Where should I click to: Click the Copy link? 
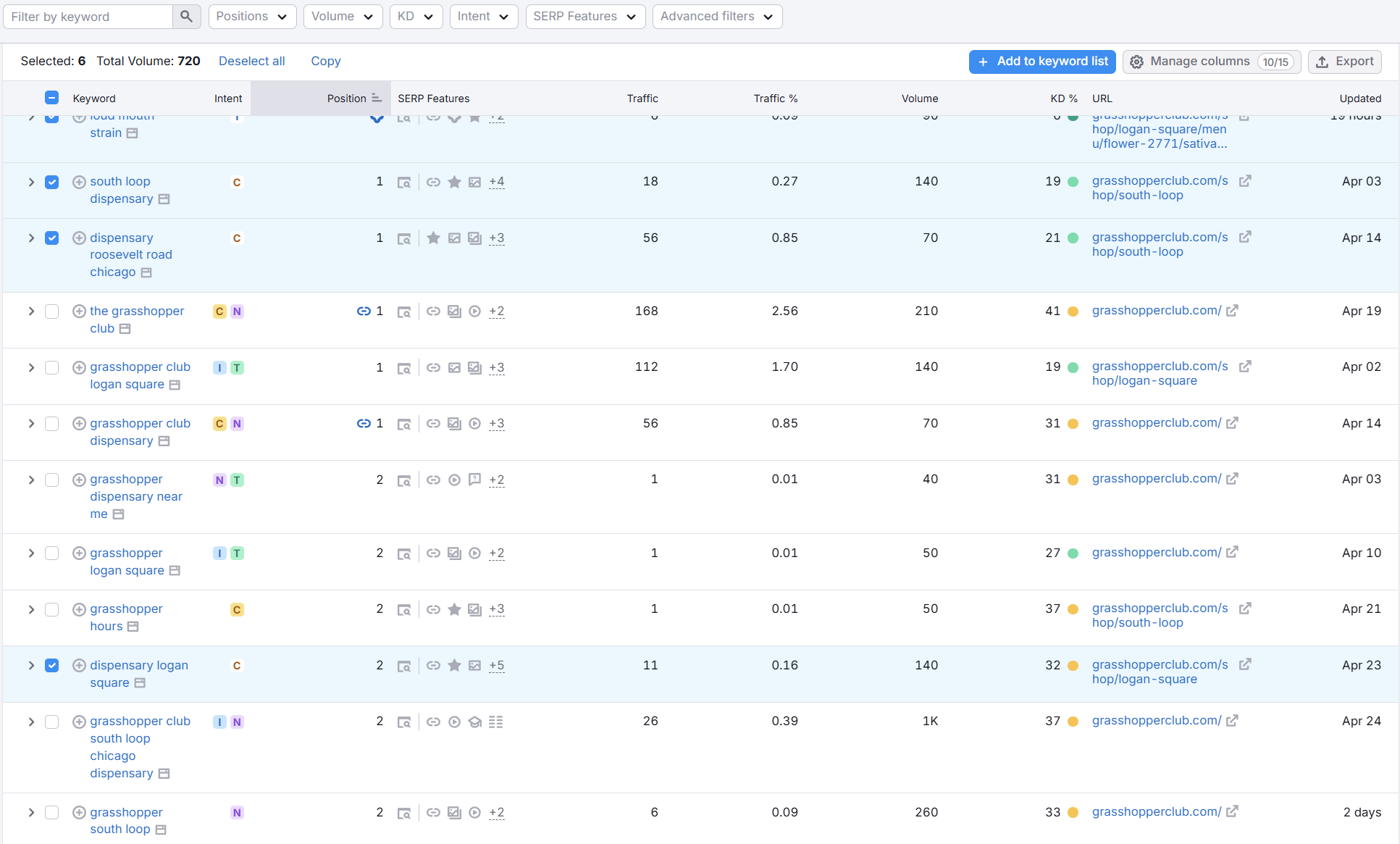326,61
